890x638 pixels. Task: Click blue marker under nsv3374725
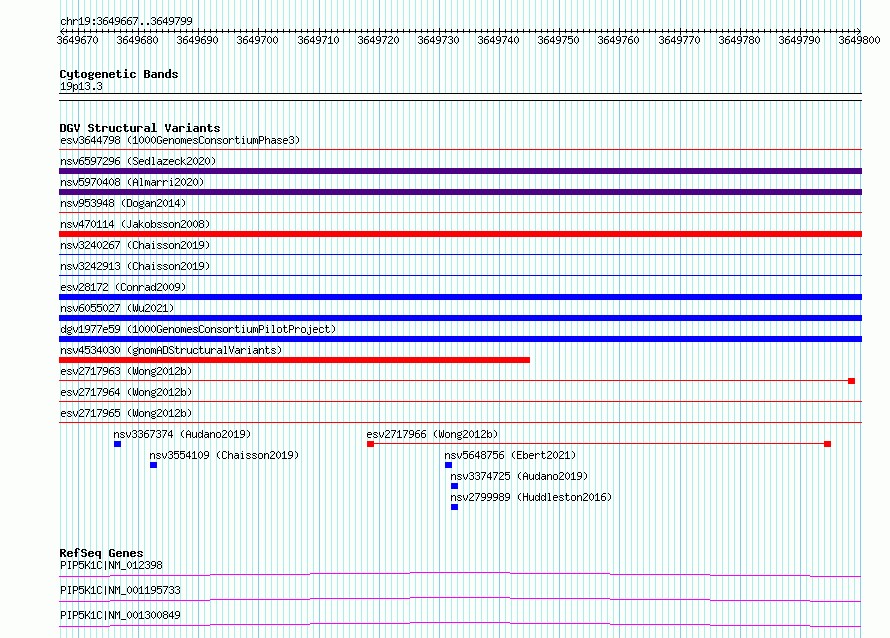(x=455, y=486)
